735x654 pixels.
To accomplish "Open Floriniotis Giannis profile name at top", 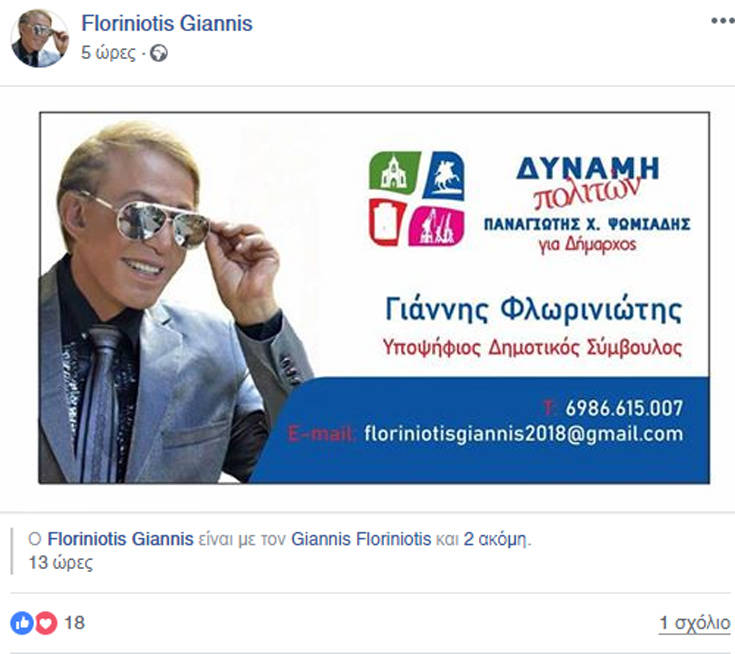I will [x=167, y=23].
